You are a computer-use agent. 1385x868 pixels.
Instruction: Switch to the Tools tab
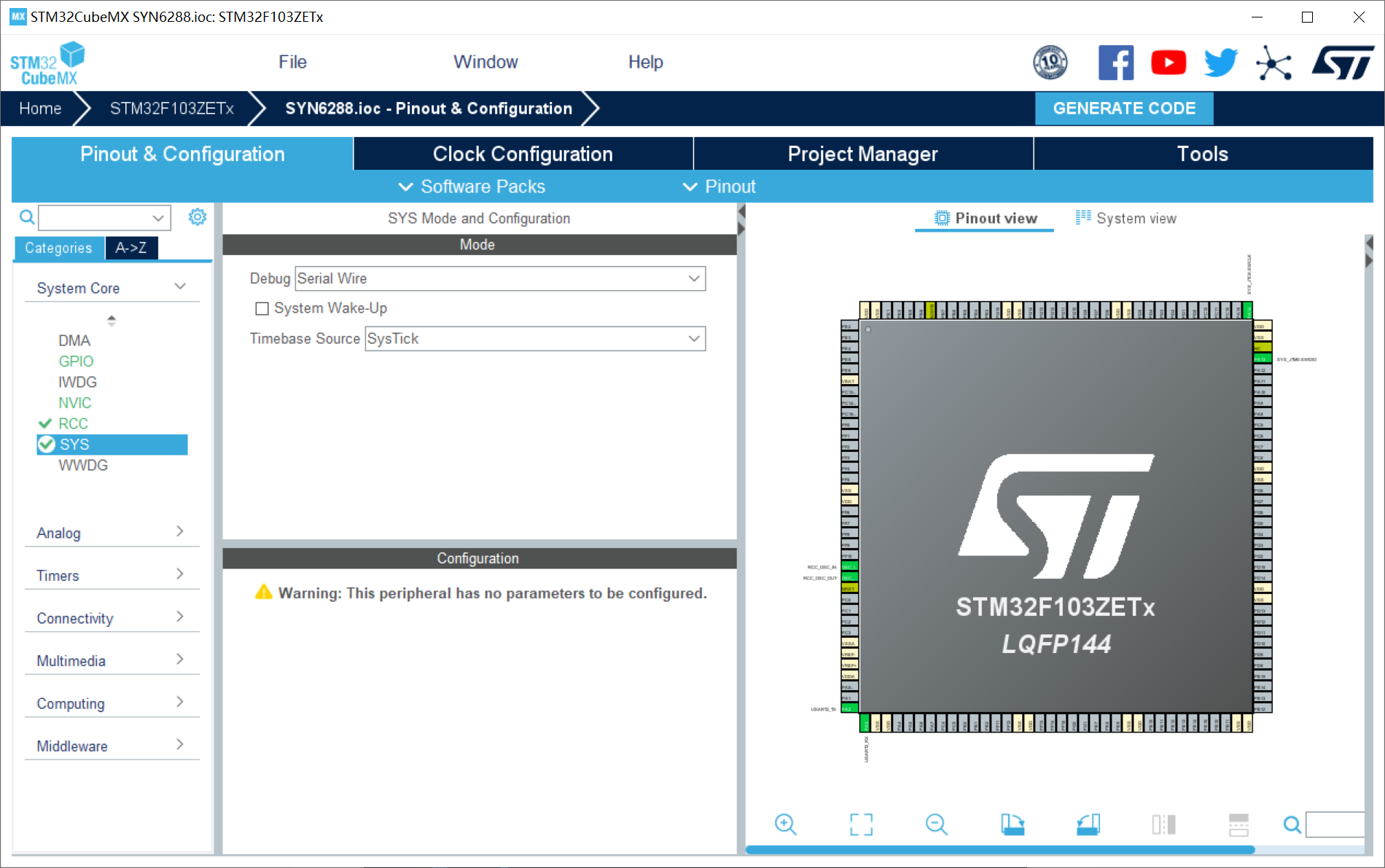pyautogui.click(x=1203, y=154)
